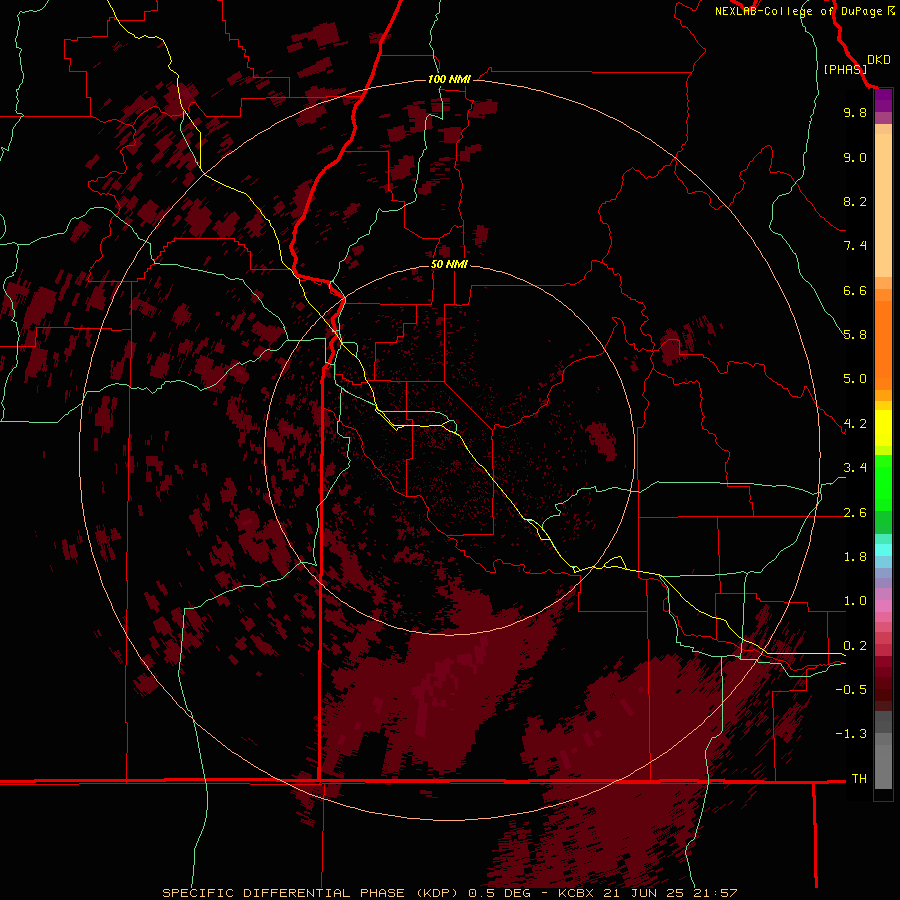Click the [PHAS] legend label

(x=845, y=69)
